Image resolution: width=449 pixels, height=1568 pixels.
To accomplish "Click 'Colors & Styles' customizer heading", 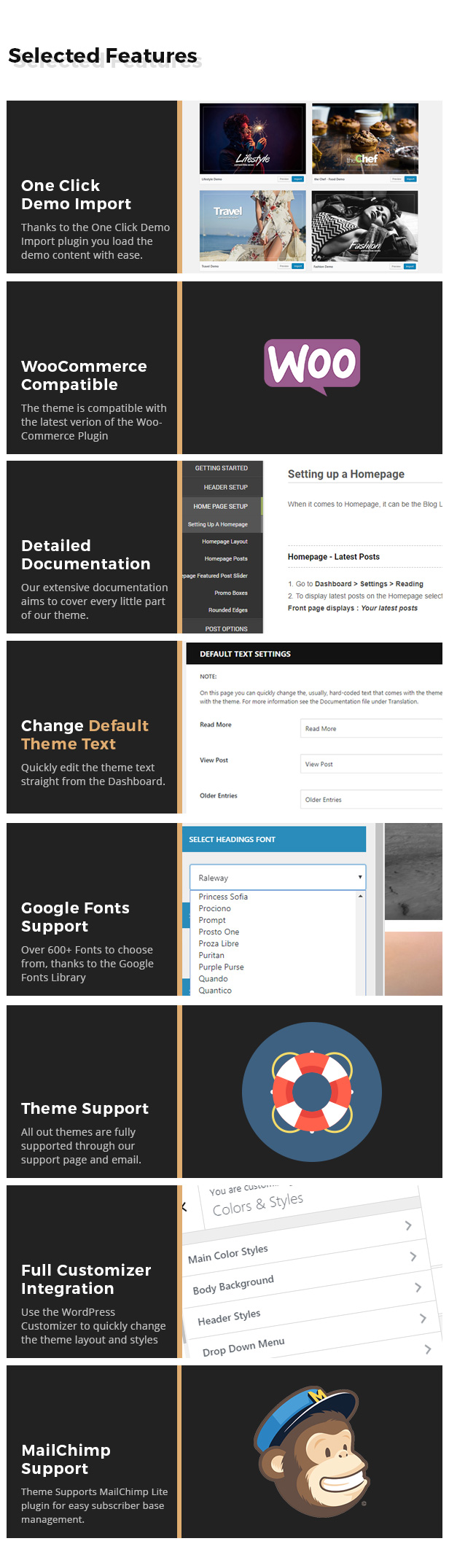I will coord(257,1204).
